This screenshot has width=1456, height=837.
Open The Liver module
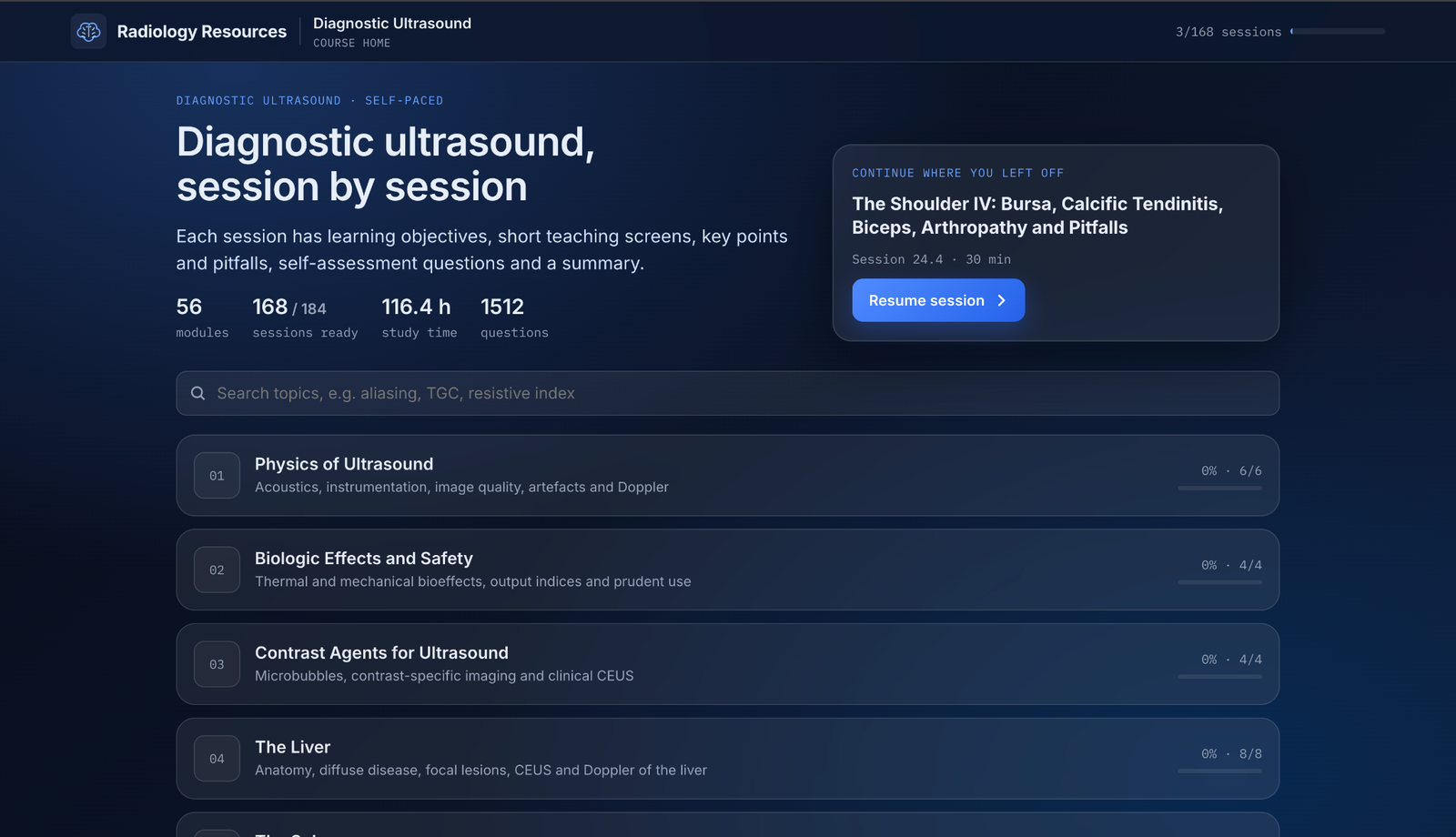pyautogui.click(x=727, y=759)
